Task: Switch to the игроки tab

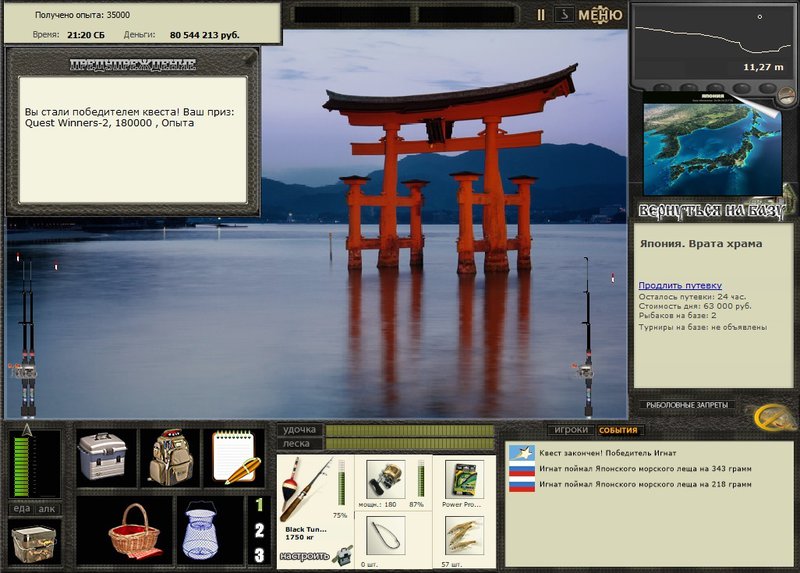Action: 570,430
